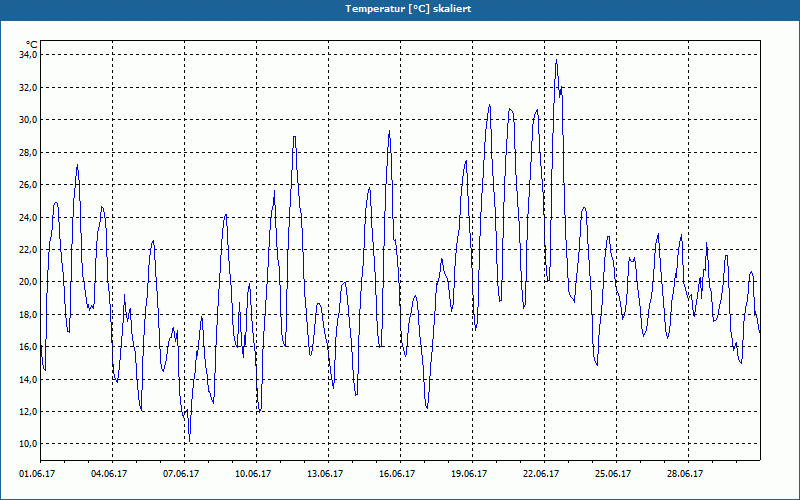Click the 14,0 axis value
The height and width of the screenshot is (500, 800).
(28, 379)
